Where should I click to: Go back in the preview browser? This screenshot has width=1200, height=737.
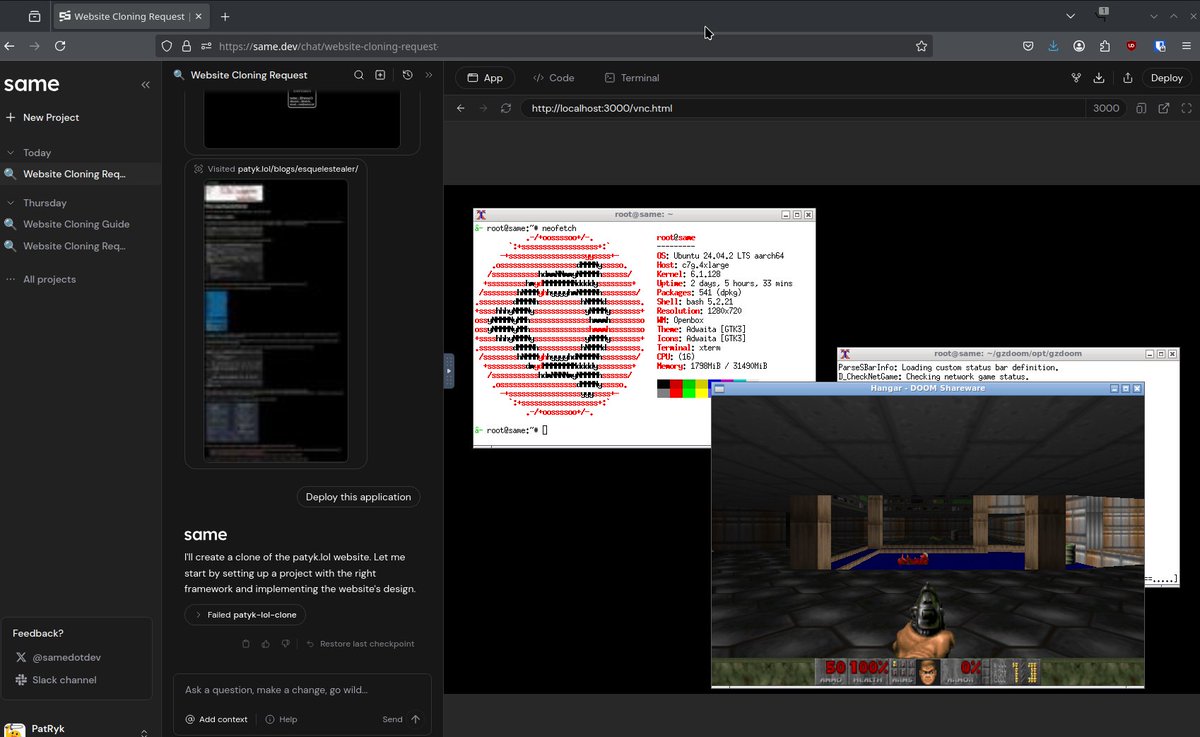tap(461, 108)
